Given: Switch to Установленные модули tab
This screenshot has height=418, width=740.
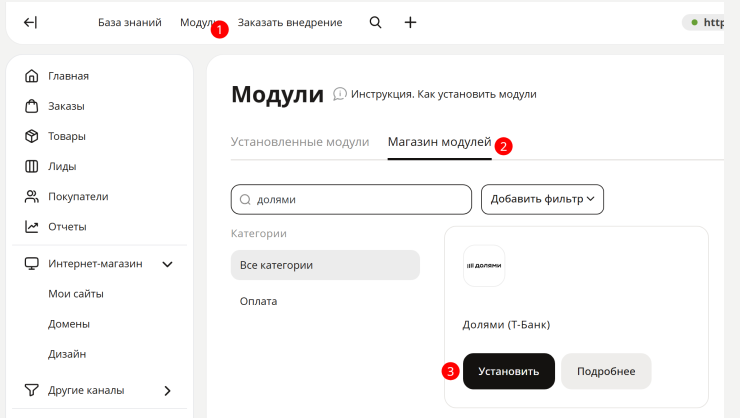Looking at the screenshot, I should point(300,142).
